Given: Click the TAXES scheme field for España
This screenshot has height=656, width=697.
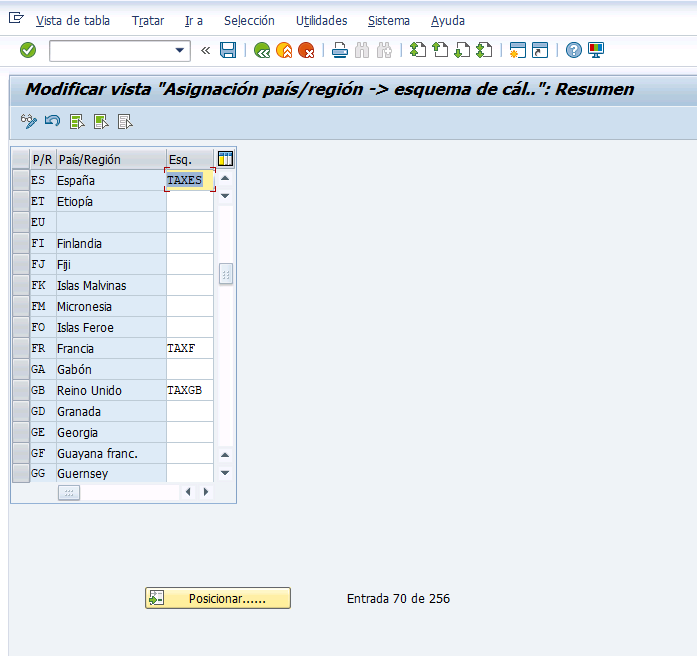Looking at the screenshot, I should [190, 180].
